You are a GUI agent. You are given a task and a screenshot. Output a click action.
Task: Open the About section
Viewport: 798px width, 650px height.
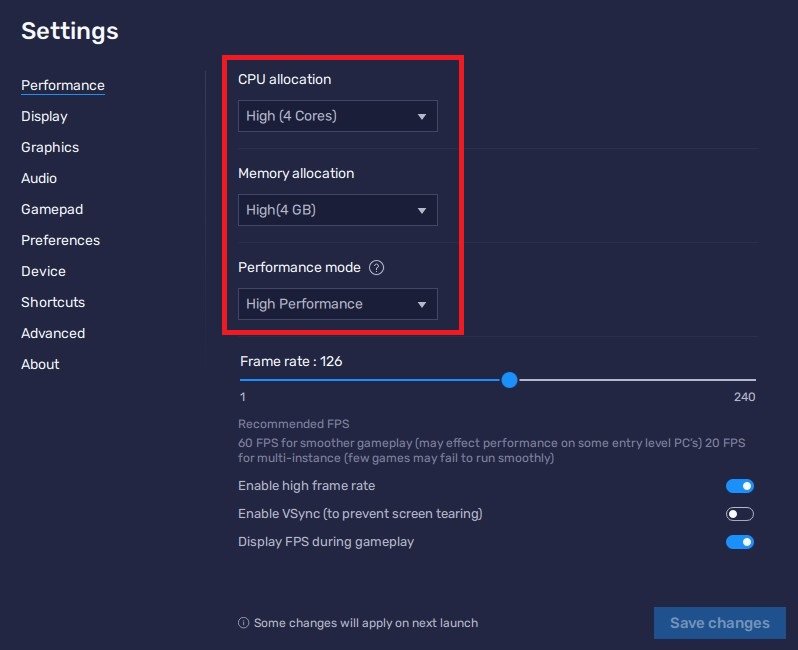[40, 364]
